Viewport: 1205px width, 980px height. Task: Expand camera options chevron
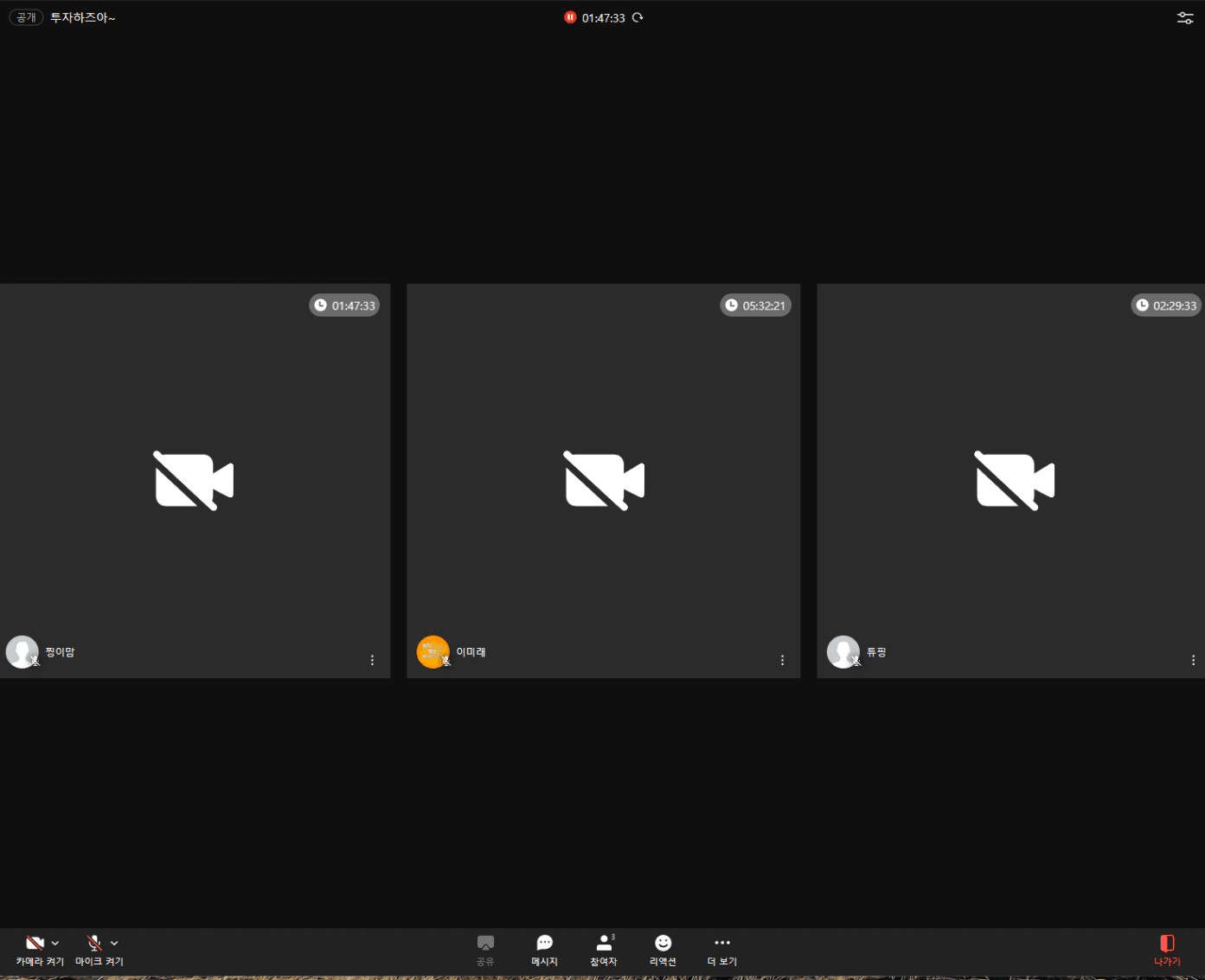point(55,943)
